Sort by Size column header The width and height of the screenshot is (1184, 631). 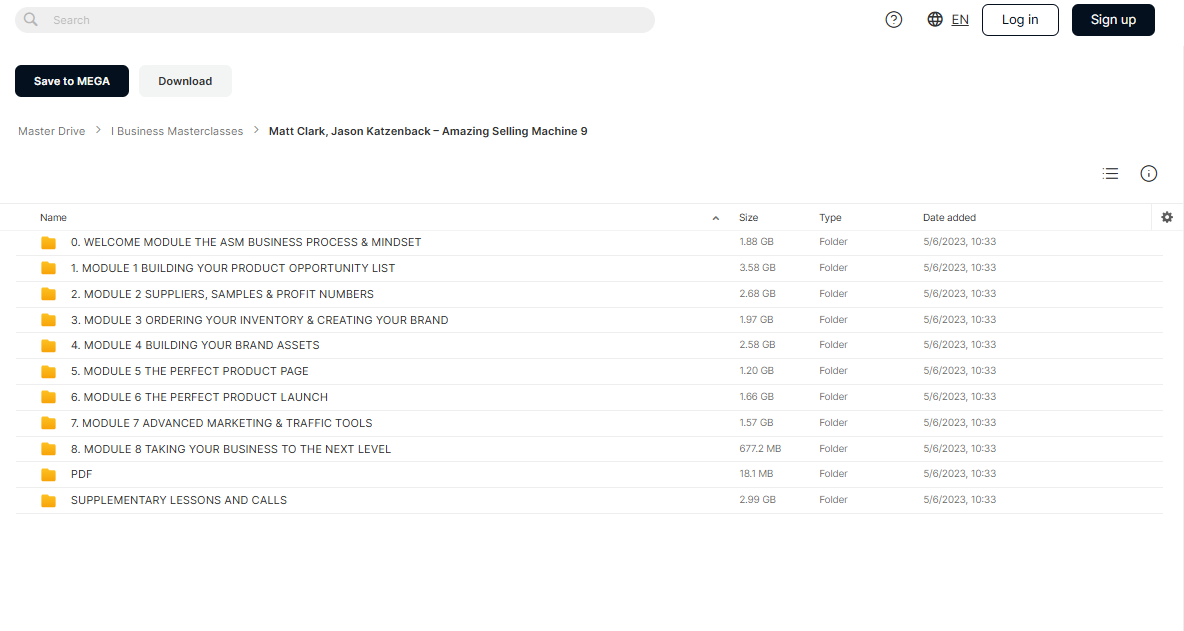click(x=748, y=217)
